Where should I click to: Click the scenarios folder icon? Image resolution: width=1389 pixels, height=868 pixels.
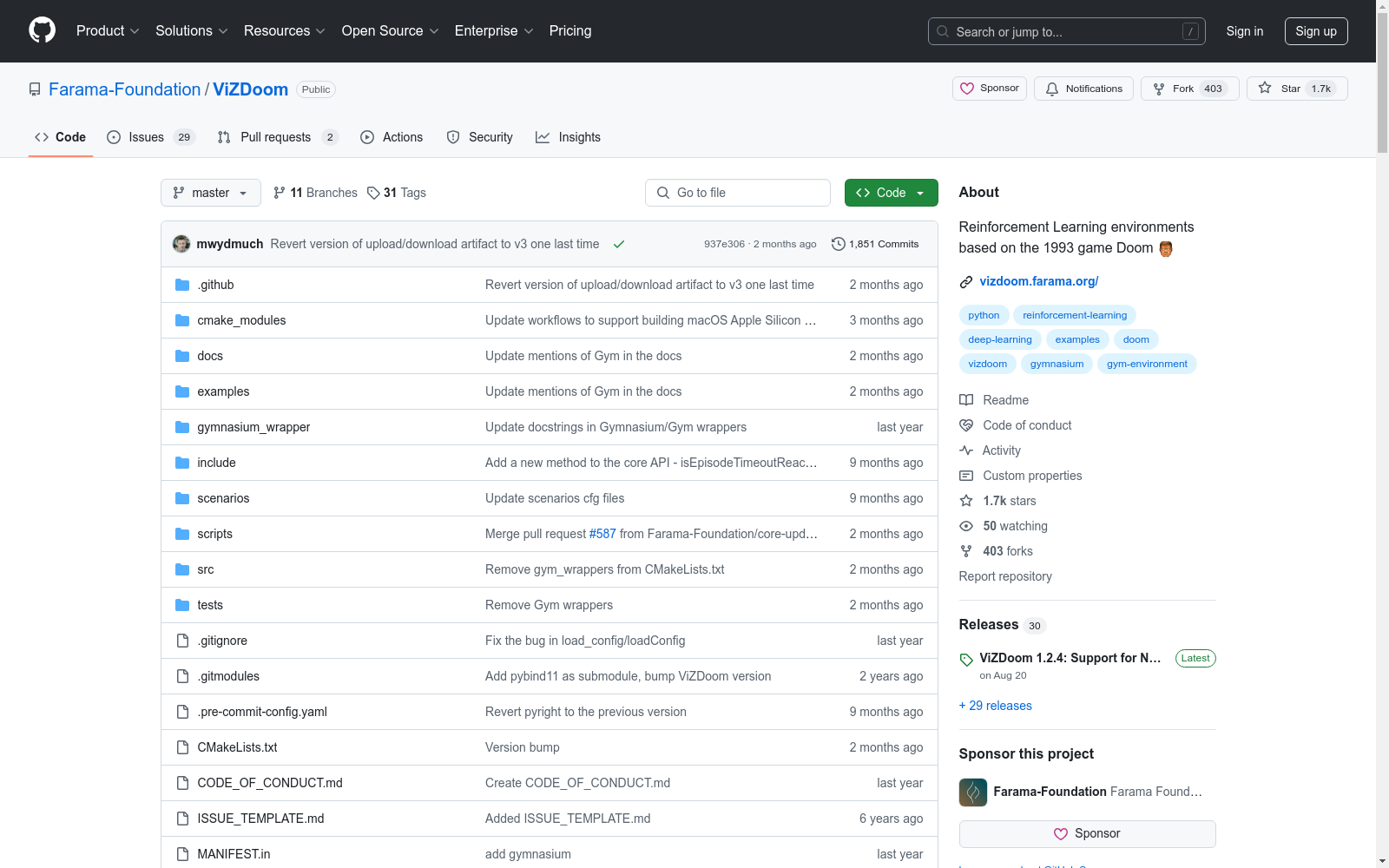182,498
